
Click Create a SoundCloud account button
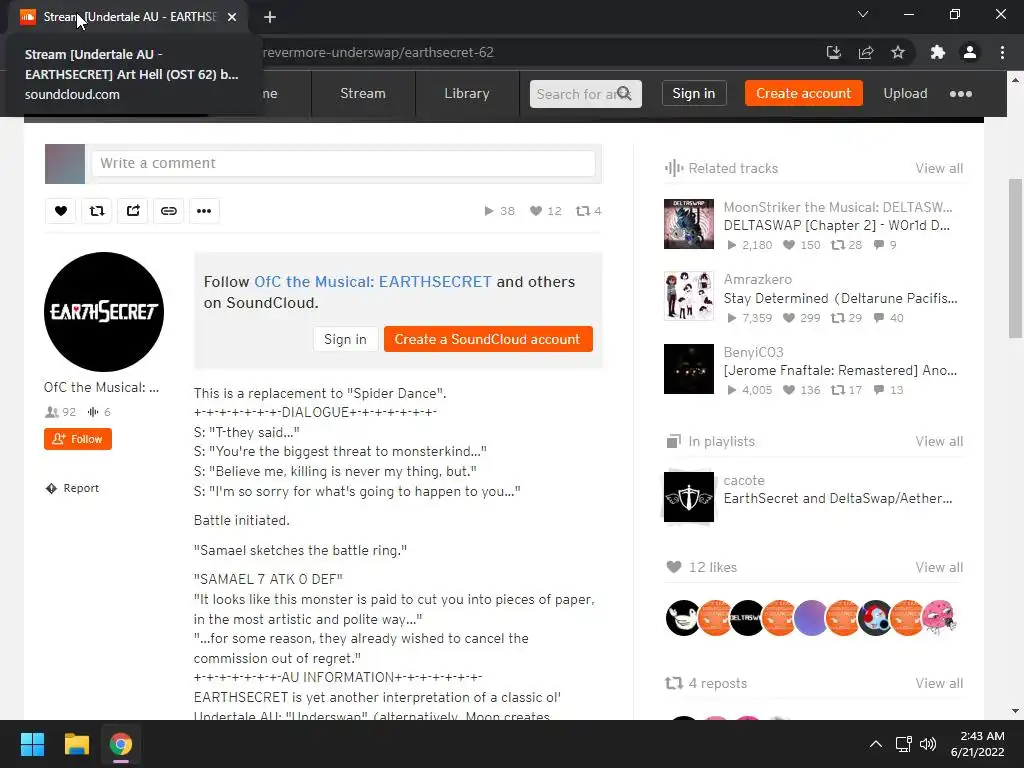click(488, 340)
